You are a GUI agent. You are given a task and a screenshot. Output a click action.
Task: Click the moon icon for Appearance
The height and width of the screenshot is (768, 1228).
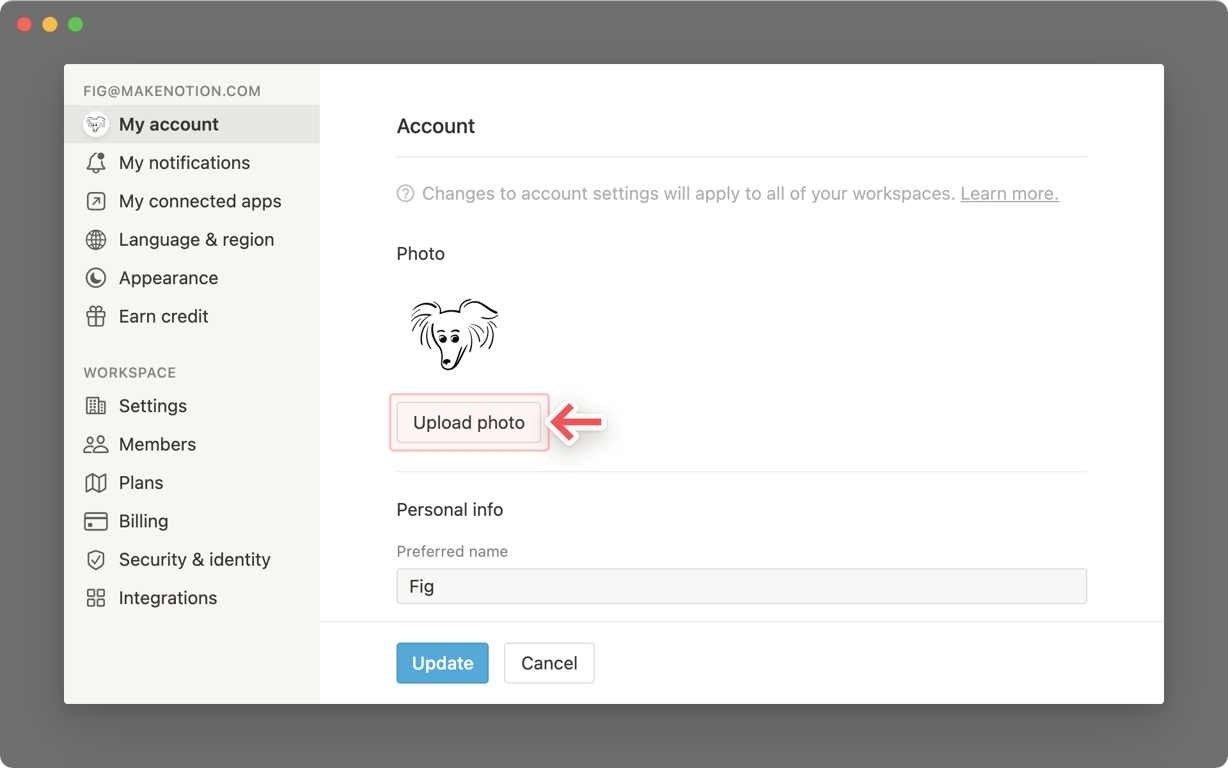(96, 278)
